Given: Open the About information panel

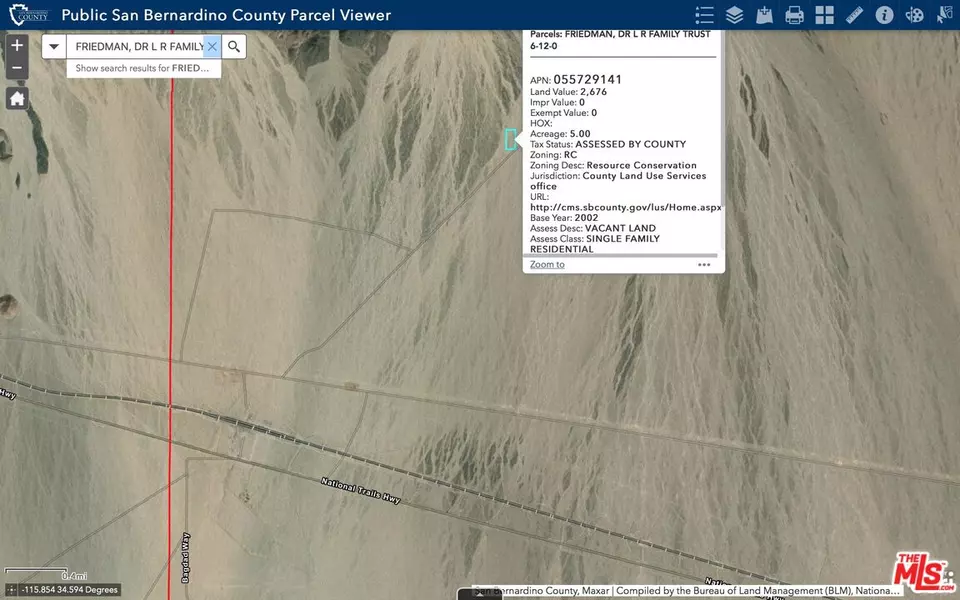Looking at the screenshot, I should coord(883,15).
